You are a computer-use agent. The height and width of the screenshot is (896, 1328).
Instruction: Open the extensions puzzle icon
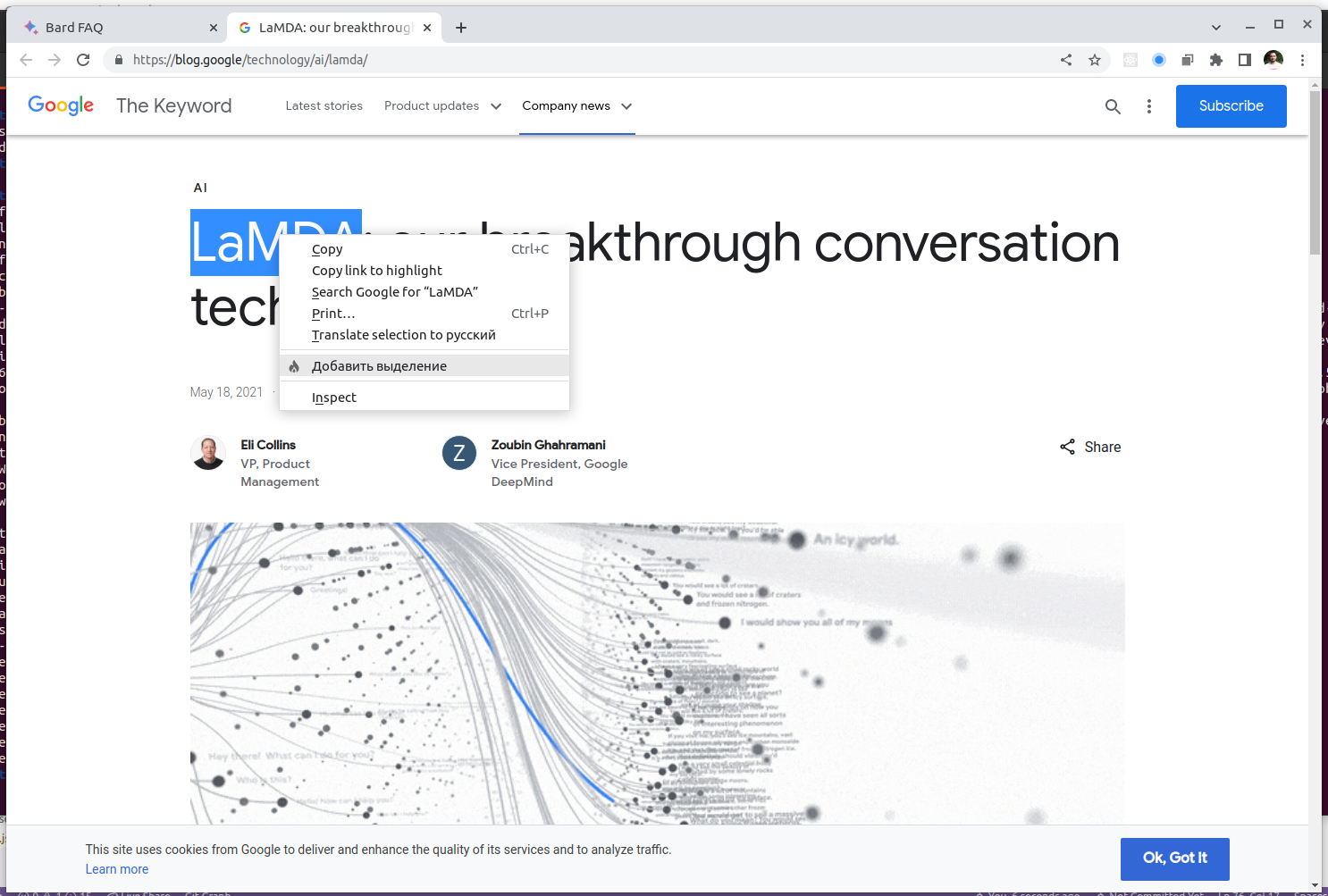point(1216,60)
